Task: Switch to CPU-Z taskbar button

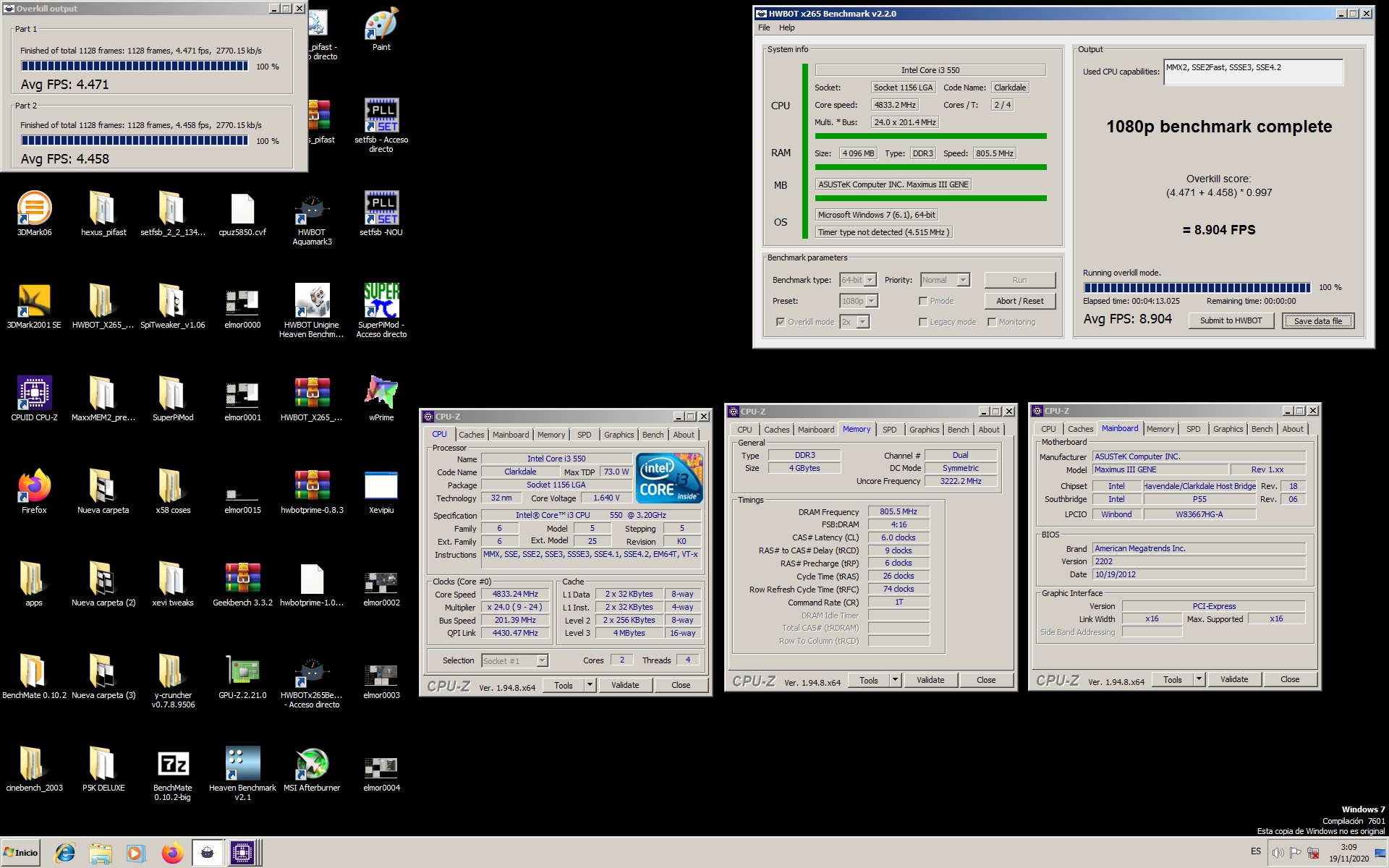Action: (x=242, y=854)
